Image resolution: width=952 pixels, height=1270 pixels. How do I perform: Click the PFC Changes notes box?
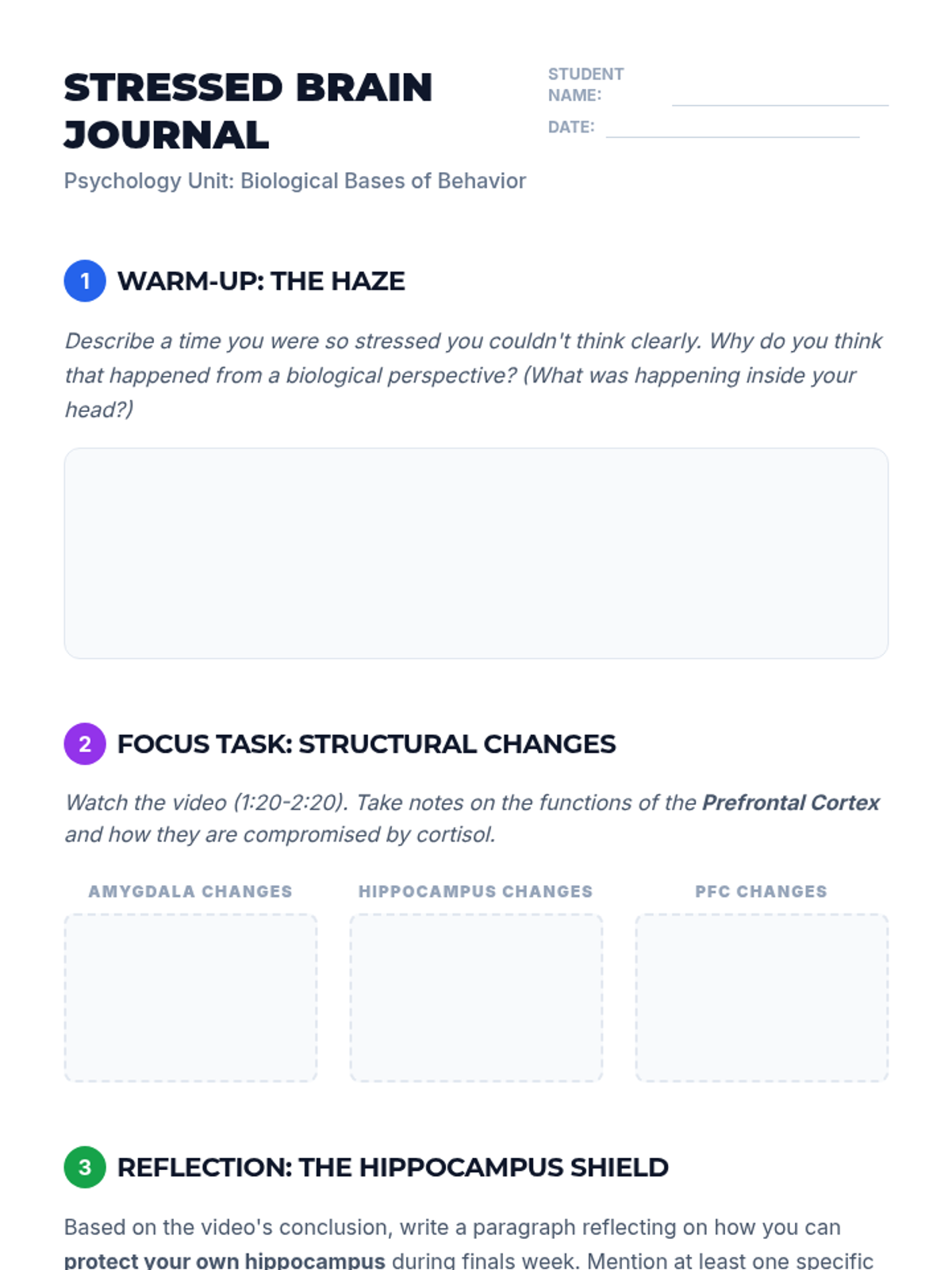(x=762, y=998)
